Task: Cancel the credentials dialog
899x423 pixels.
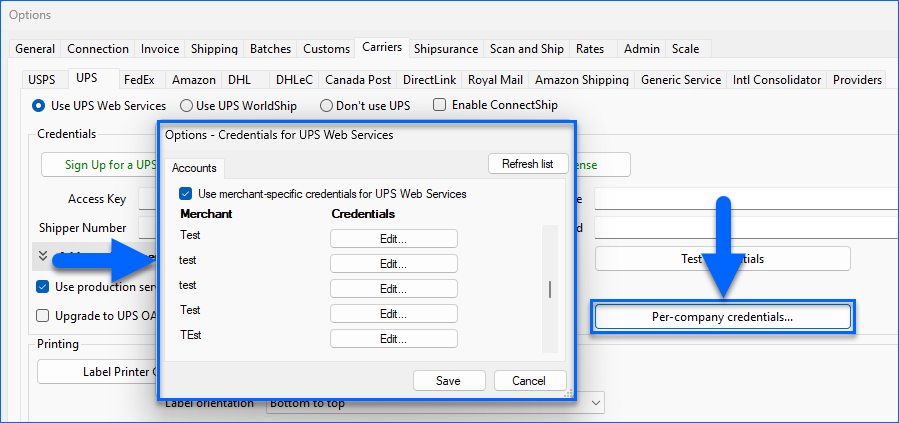Action: [529, 381]
